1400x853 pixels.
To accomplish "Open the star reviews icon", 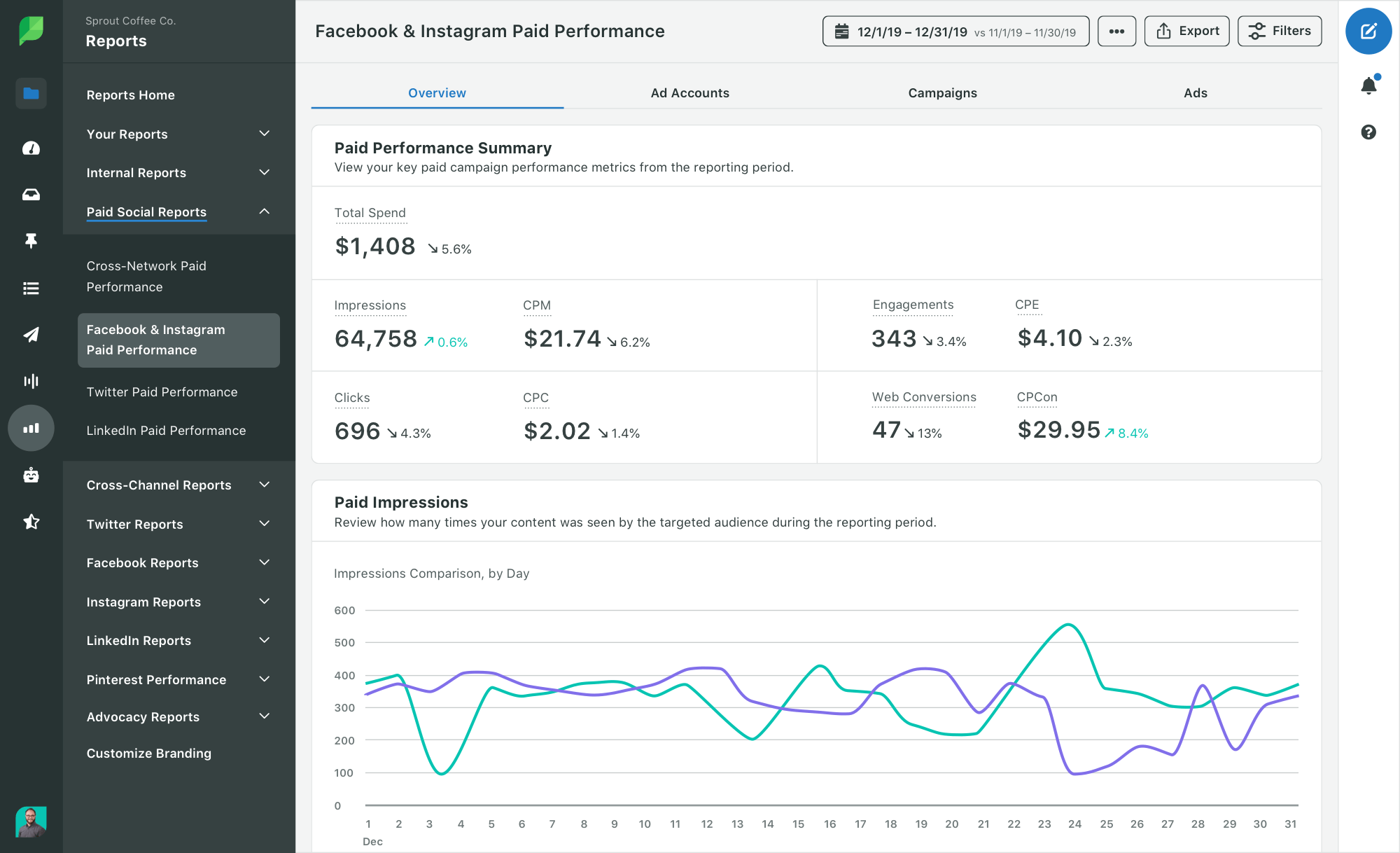I will pyautogui.click(x=31, y=522).
